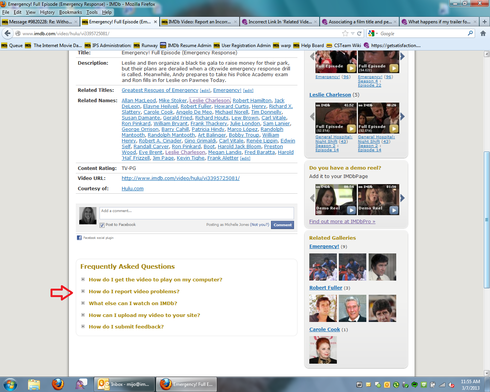Viewport: 490px width, 392px height.
Task: Click the Google search magnifier icon
Action: pyautogui.click(x=470, y=33)
